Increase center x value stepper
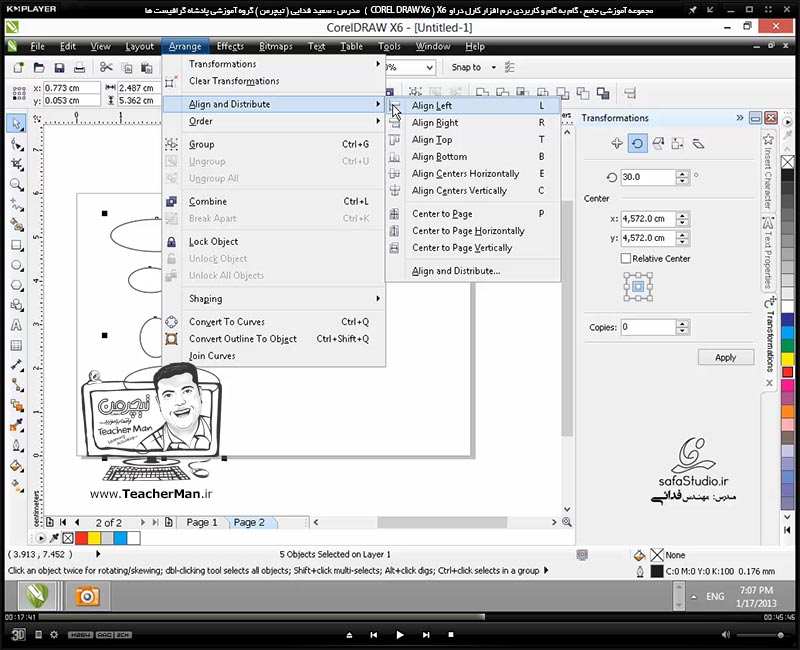This screenshot has width=800, height=650. 683,215
